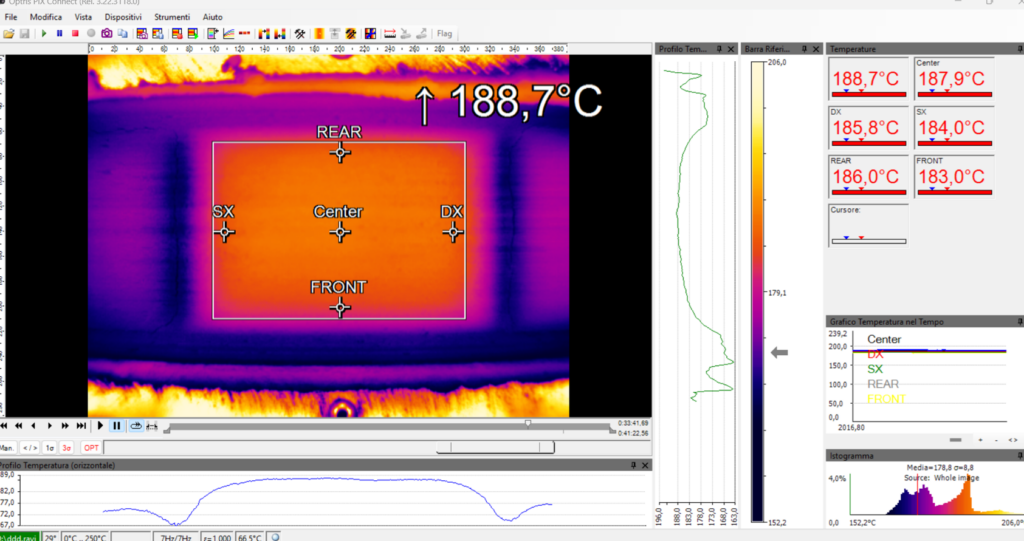This screenshot has height=541, width=1024.
Task: Close the Profilo Tem... panel
Action: coord(731,49)
